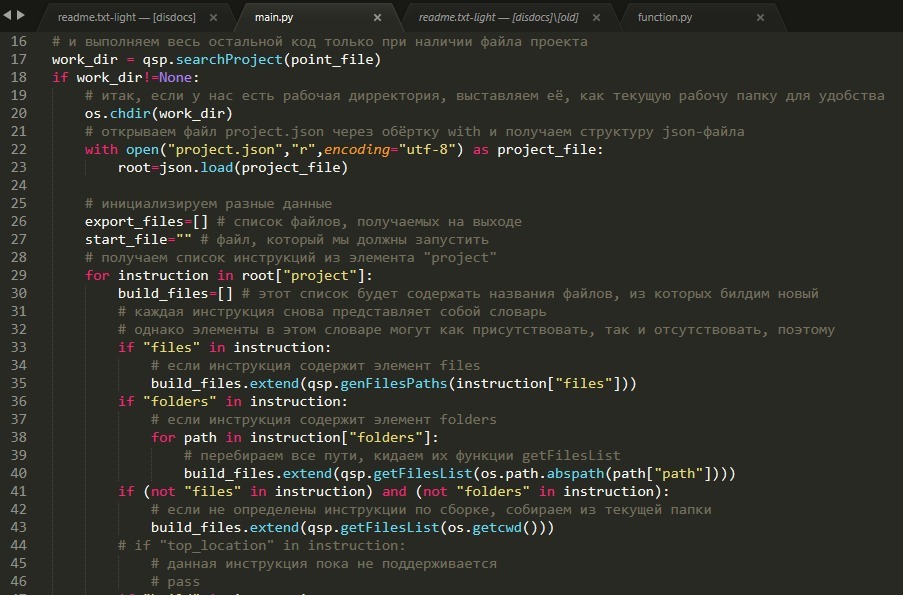Close the main.py tab
The height and width of the screenshot is (596, 903).
point(377,18)
